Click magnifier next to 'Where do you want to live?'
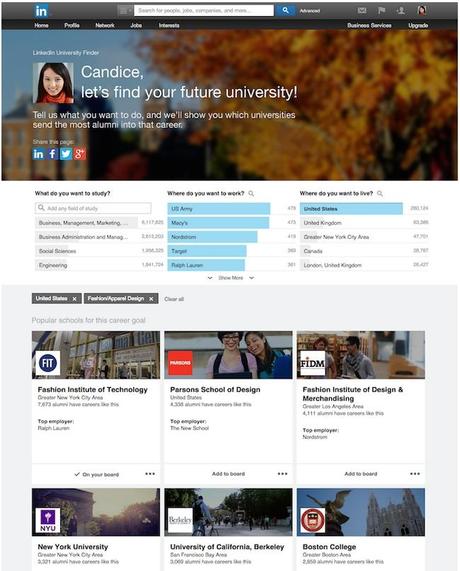 [x=380, y=194]
